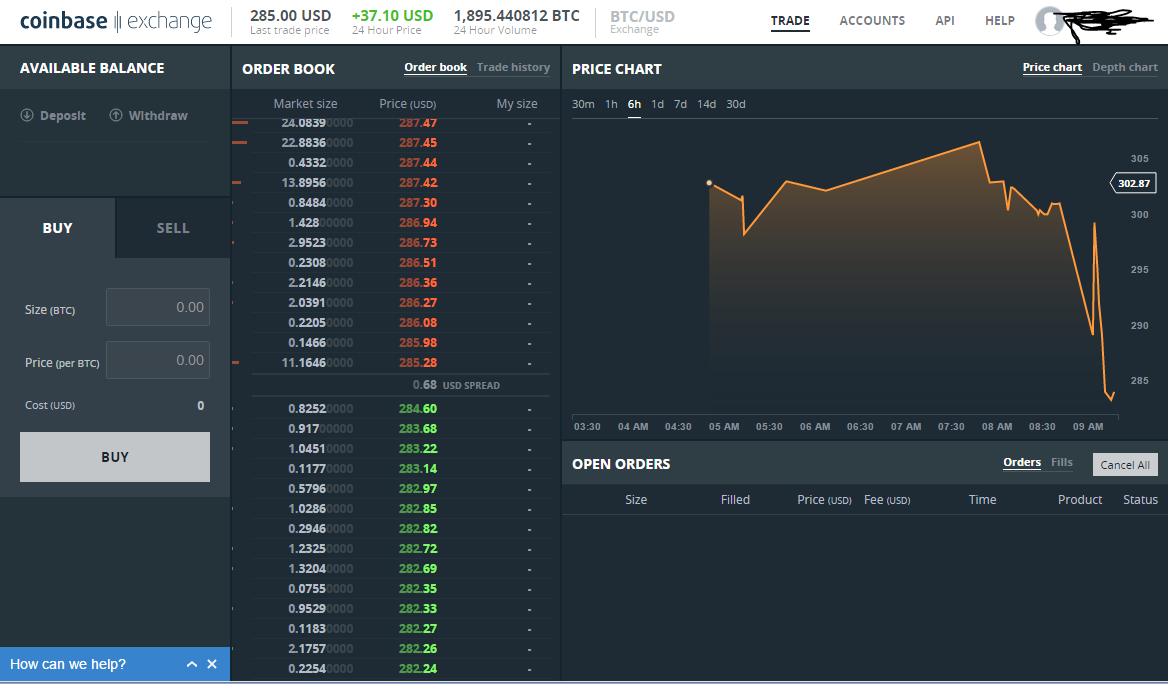Click the Market size column header
The height and width of the screenshot is (684, 1168).
[x=305, y=104]
